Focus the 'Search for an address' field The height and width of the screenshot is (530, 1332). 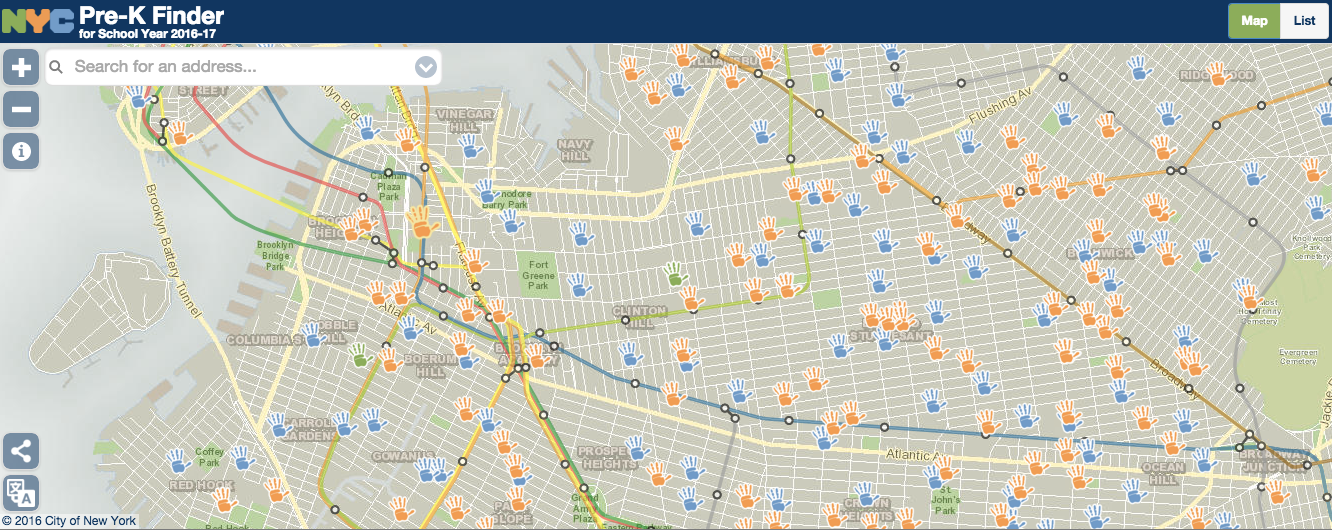pos(240,67)
